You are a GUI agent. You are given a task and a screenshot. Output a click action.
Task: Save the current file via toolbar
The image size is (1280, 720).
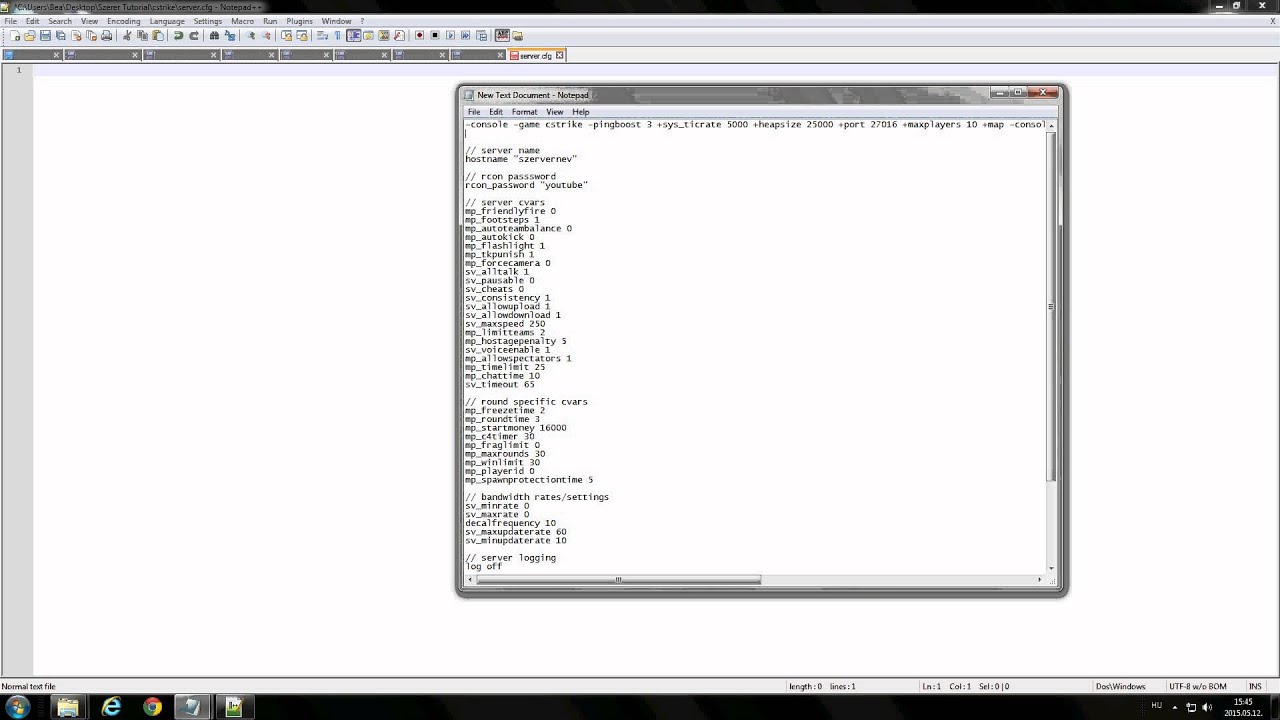pos(45,35)
